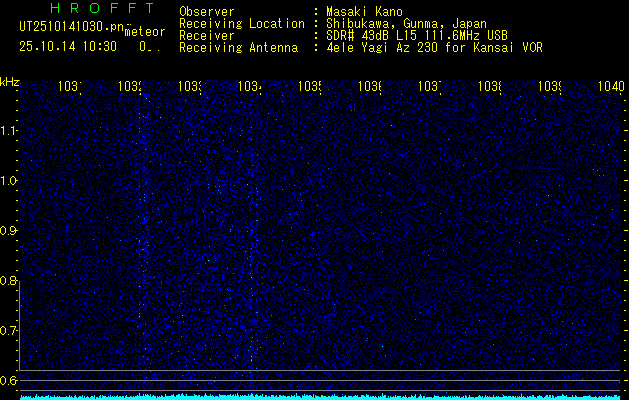Viewport: 629px width, 400px height.
Task: Select antenna text 4ele Yagi Az 230 for Kansai VOR
Action: point(434,48)
